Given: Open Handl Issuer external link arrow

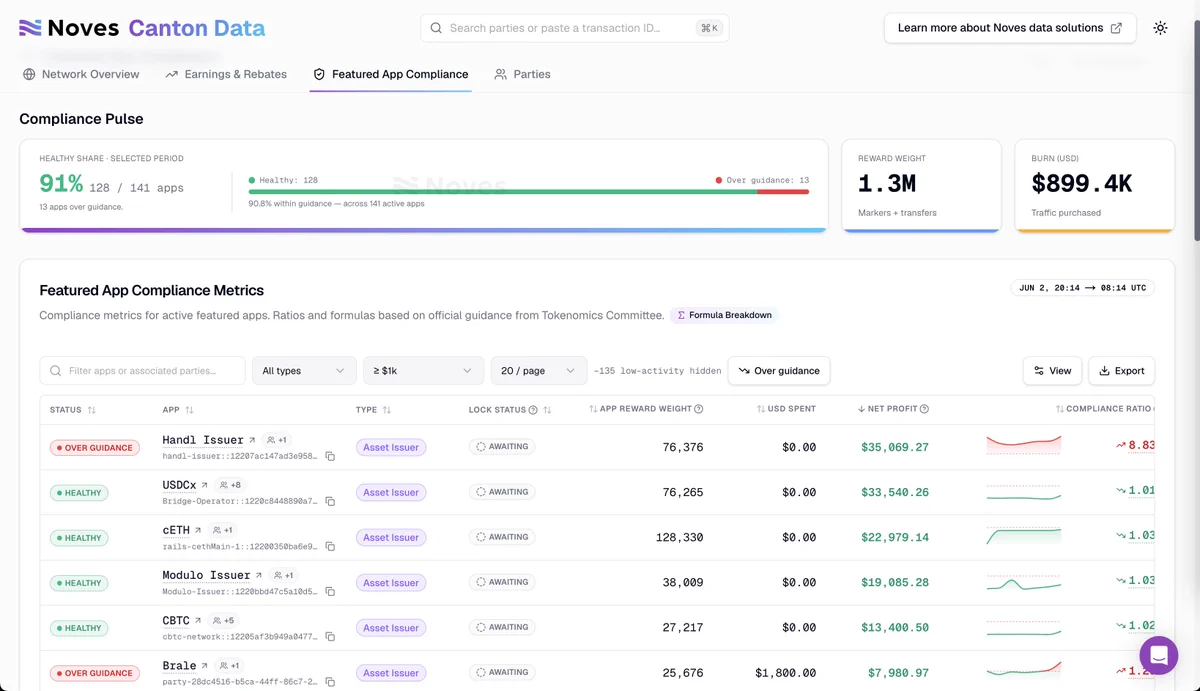Looking at the screenshot, I should [x=252, y=440].
